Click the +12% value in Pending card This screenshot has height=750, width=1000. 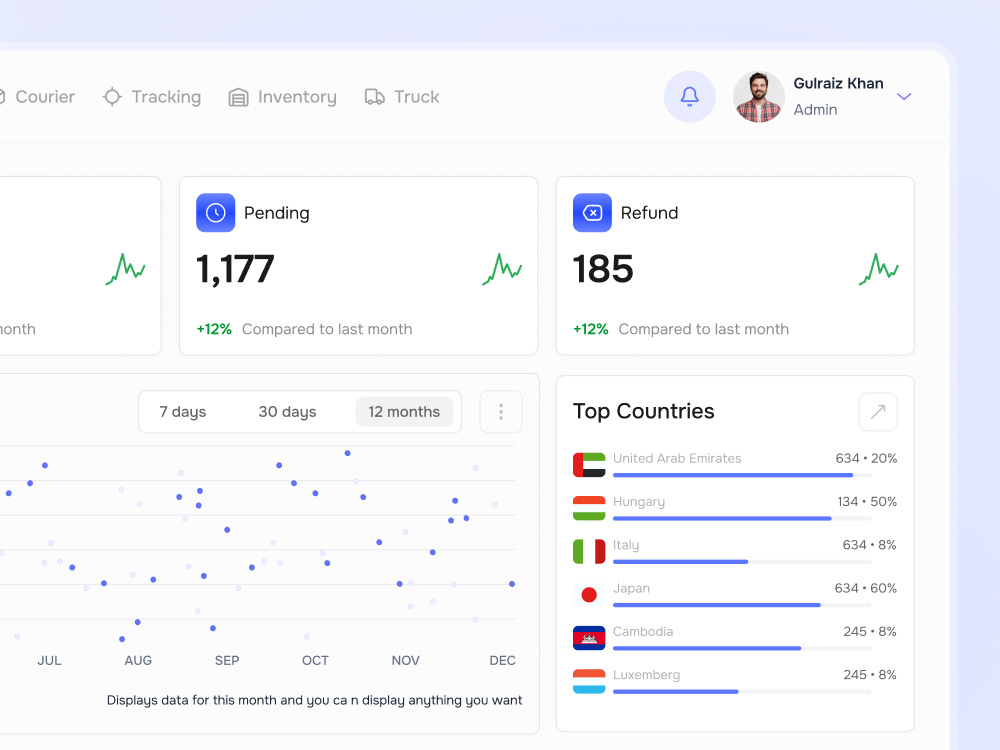click(x=214, y=329)
